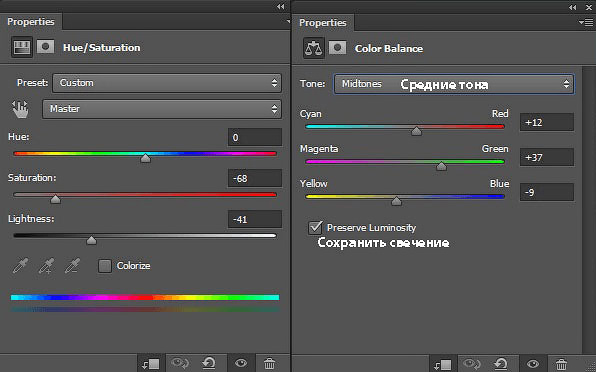This screenshot has height=372, width=596.
Task: Open the Tone dropdown set to Midtones
Action: pyautogui.click(x=454, y=84)
